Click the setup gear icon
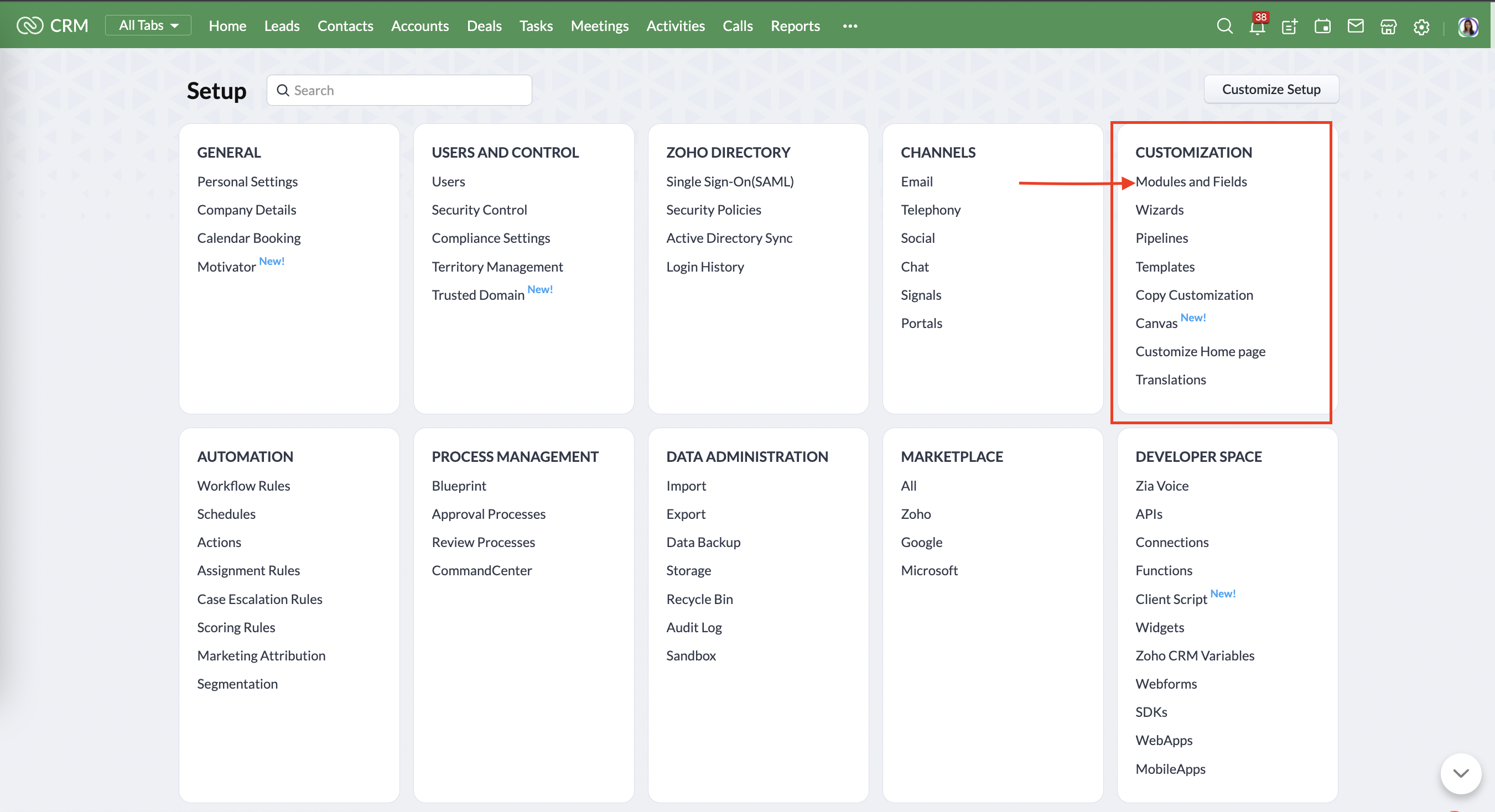This screenshot has width=1495, height=812. (1421, 27)
